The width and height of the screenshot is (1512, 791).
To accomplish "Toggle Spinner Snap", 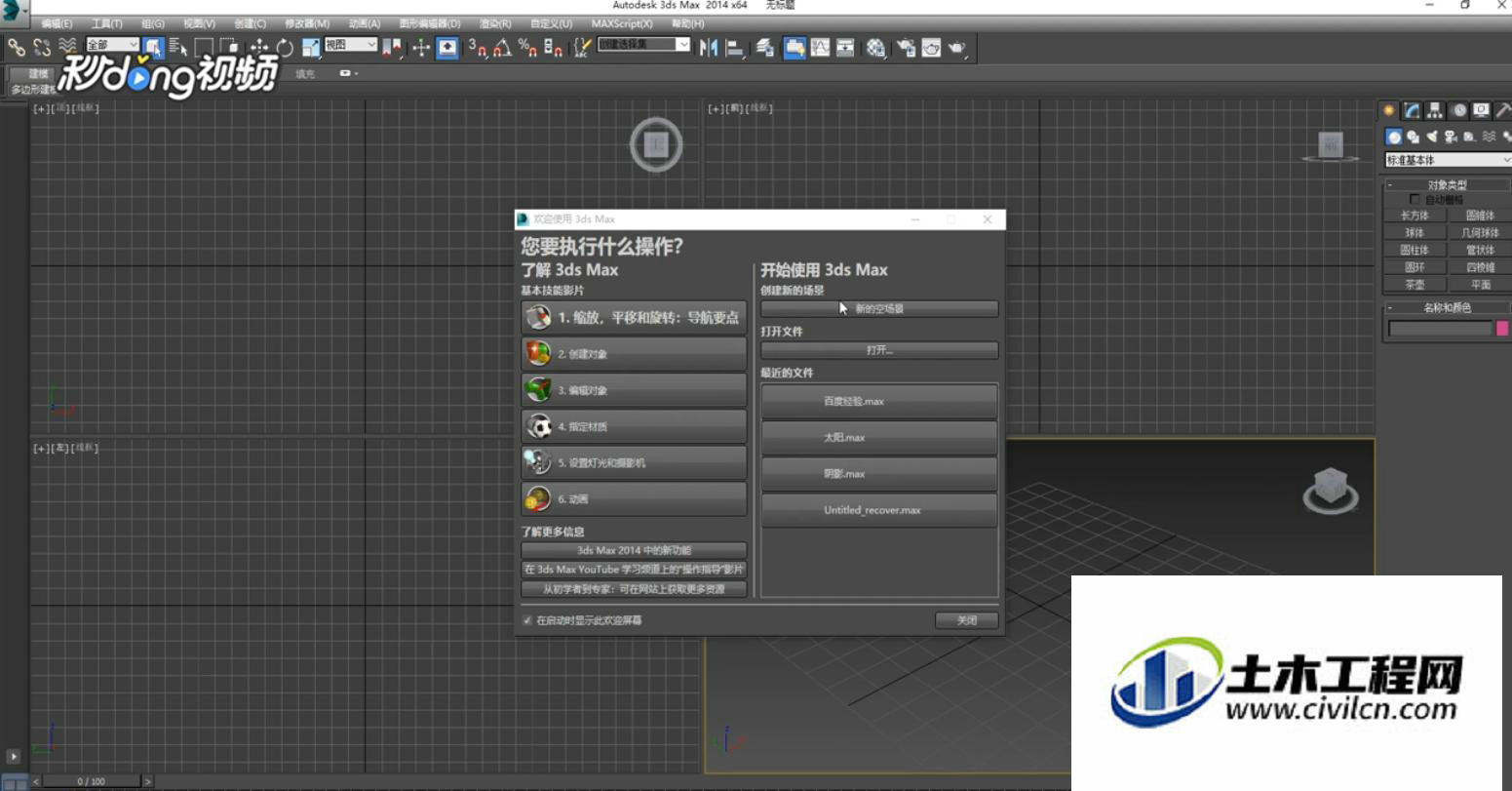I will pos(552,47).
